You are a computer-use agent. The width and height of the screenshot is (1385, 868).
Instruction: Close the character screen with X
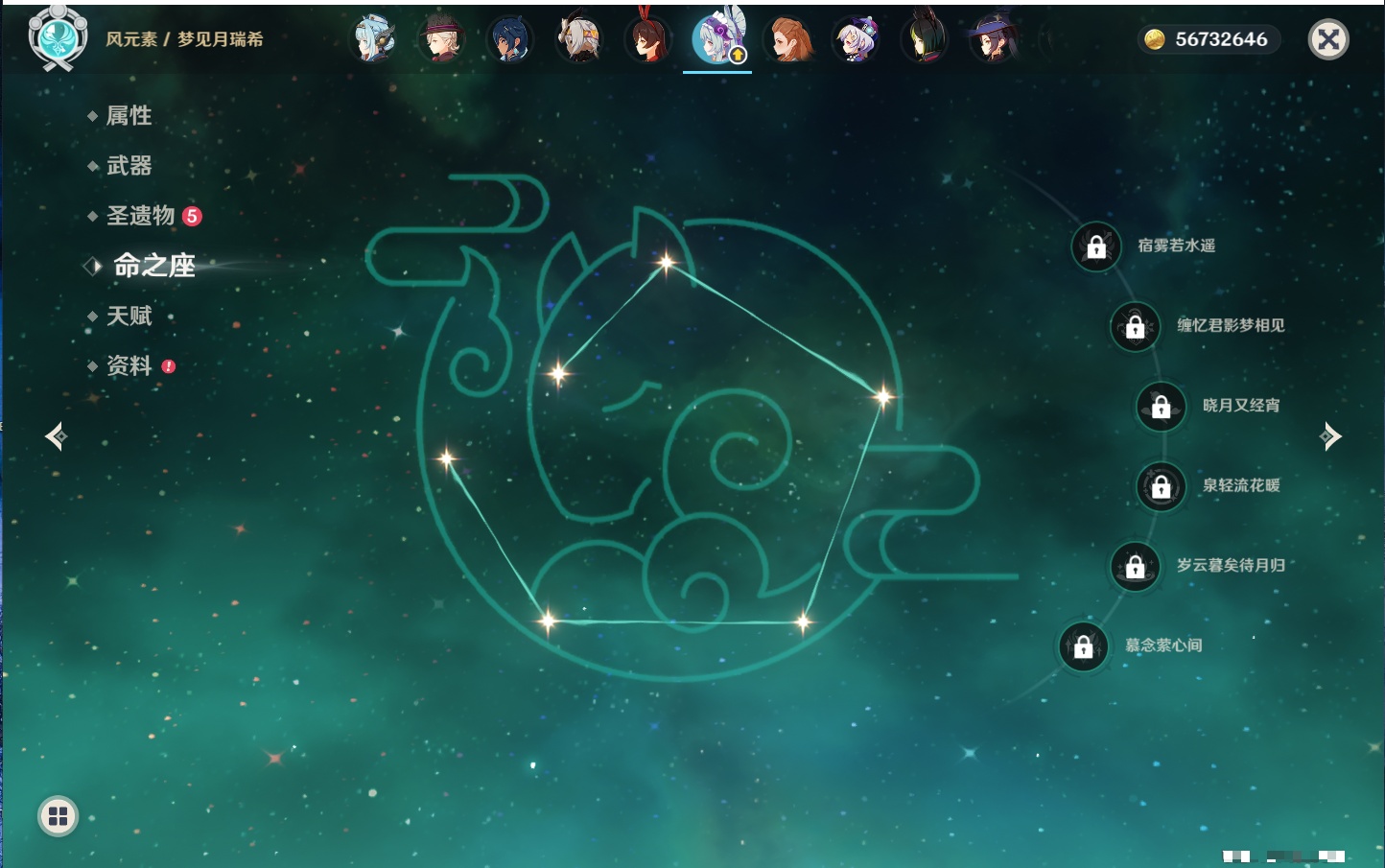tap(1328, 39)
